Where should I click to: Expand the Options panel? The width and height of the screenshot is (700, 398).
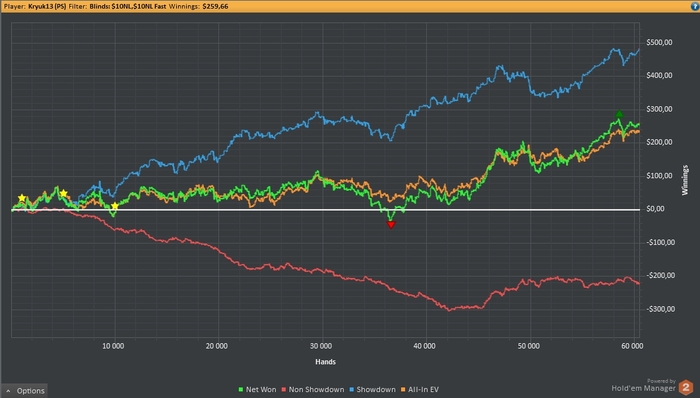pos(25,391)
